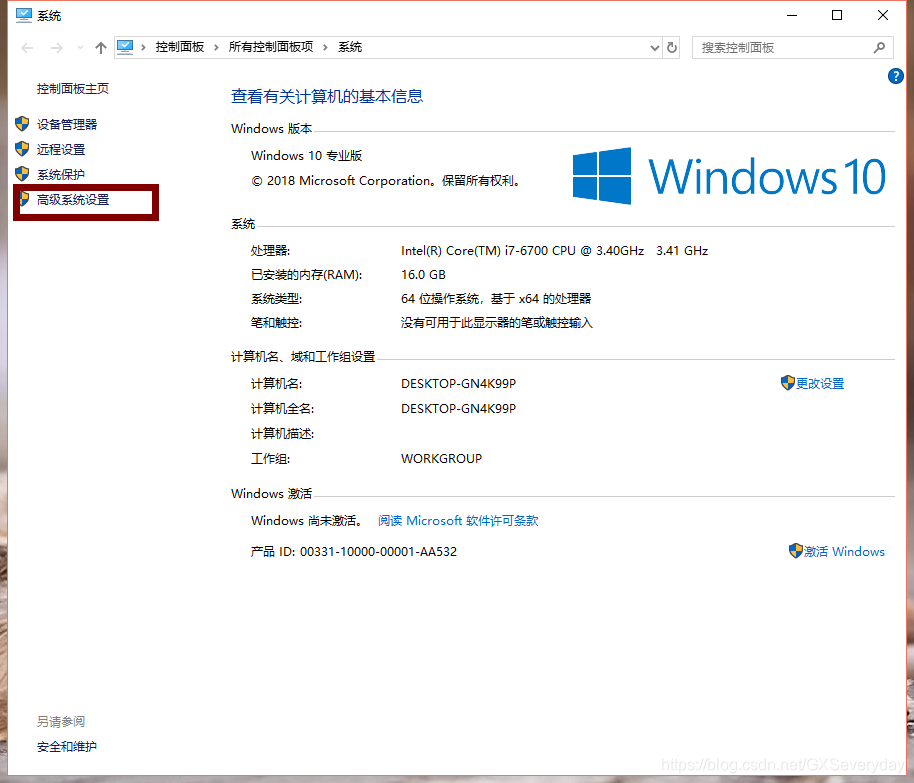Click 激活 Windows activation link
The image size is (914, 783).
[844, 552]
